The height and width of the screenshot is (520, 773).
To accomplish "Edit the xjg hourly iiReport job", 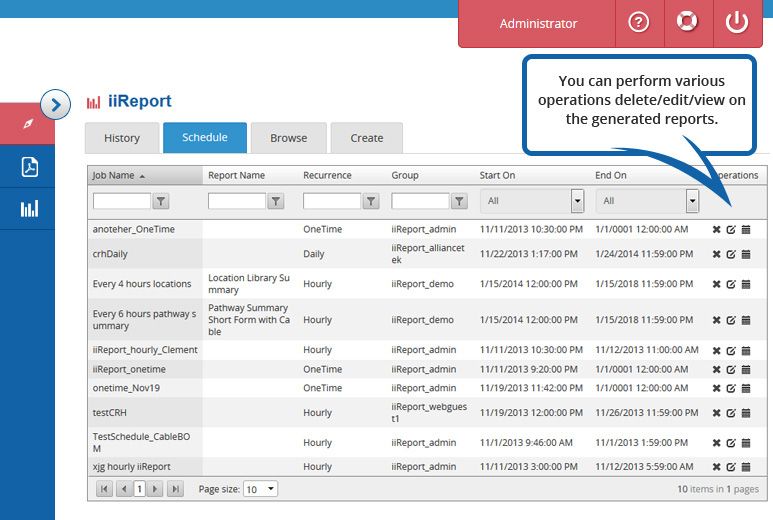I will (731, 467).
